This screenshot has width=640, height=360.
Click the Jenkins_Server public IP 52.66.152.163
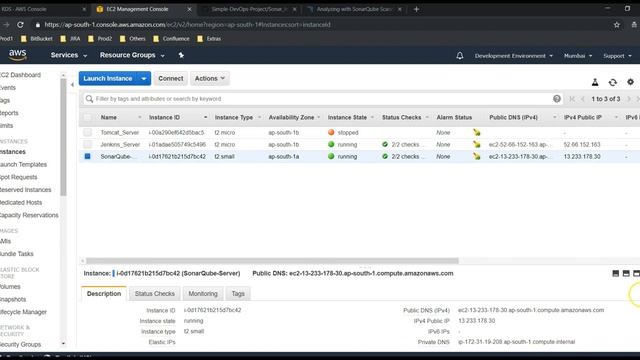582,144
